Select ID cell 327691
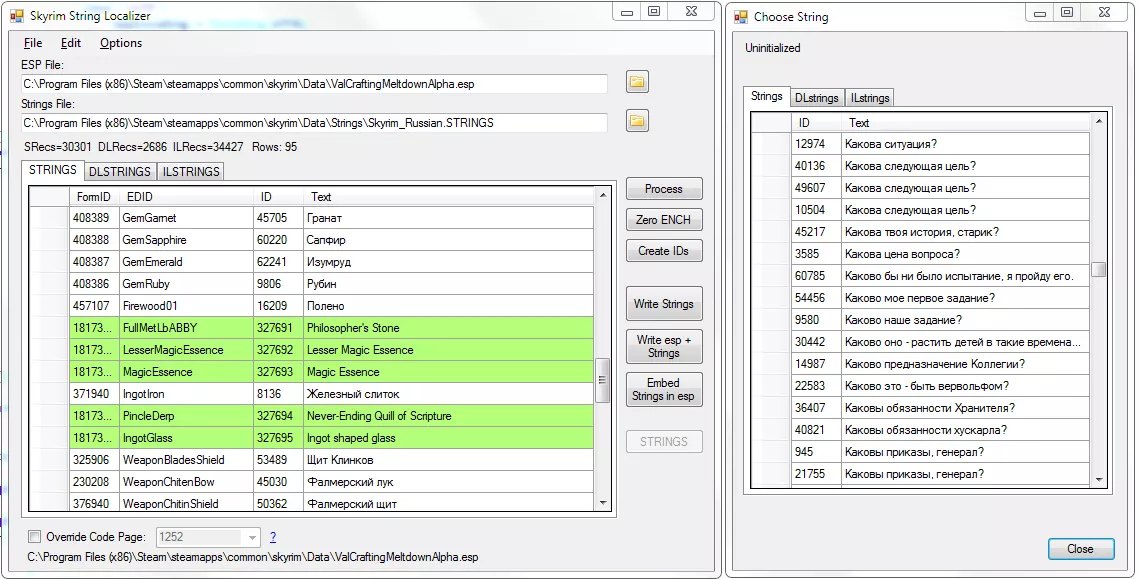The height and width of the screenshot is (579, 1138). (x=279, y=328)
